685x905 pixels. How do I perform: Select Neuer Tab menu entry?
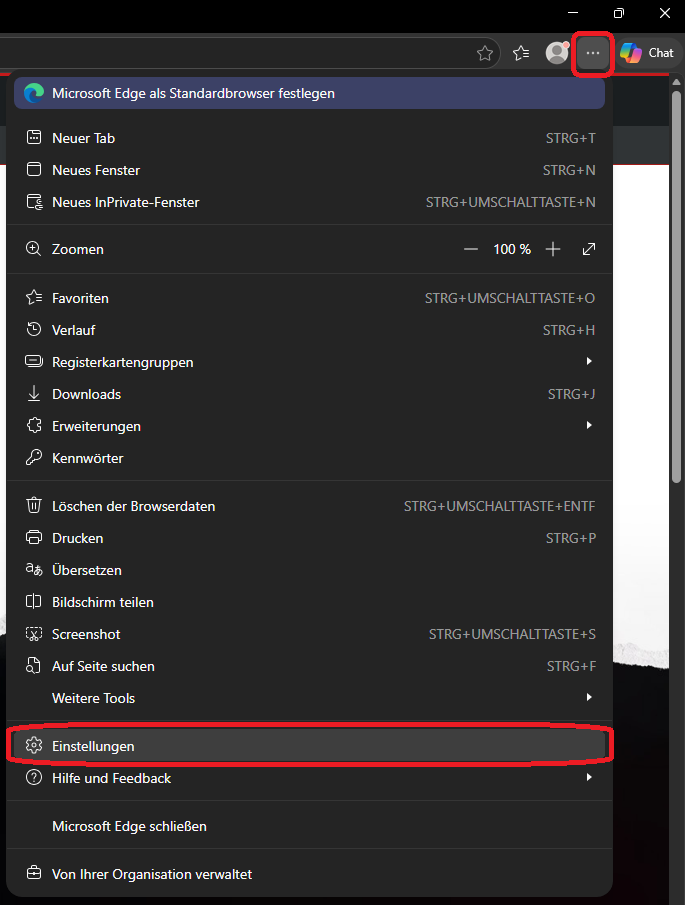tap(309, 138)
